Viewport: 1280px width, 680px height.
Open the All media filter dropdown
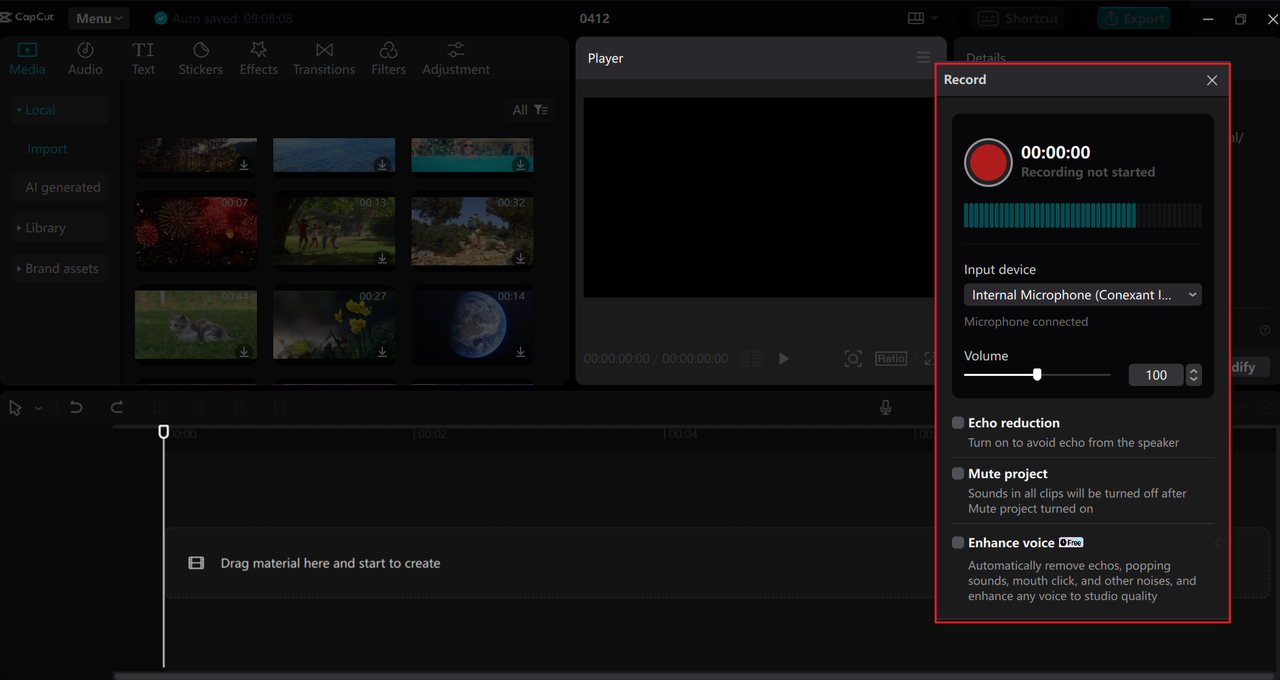click(530, 110)
